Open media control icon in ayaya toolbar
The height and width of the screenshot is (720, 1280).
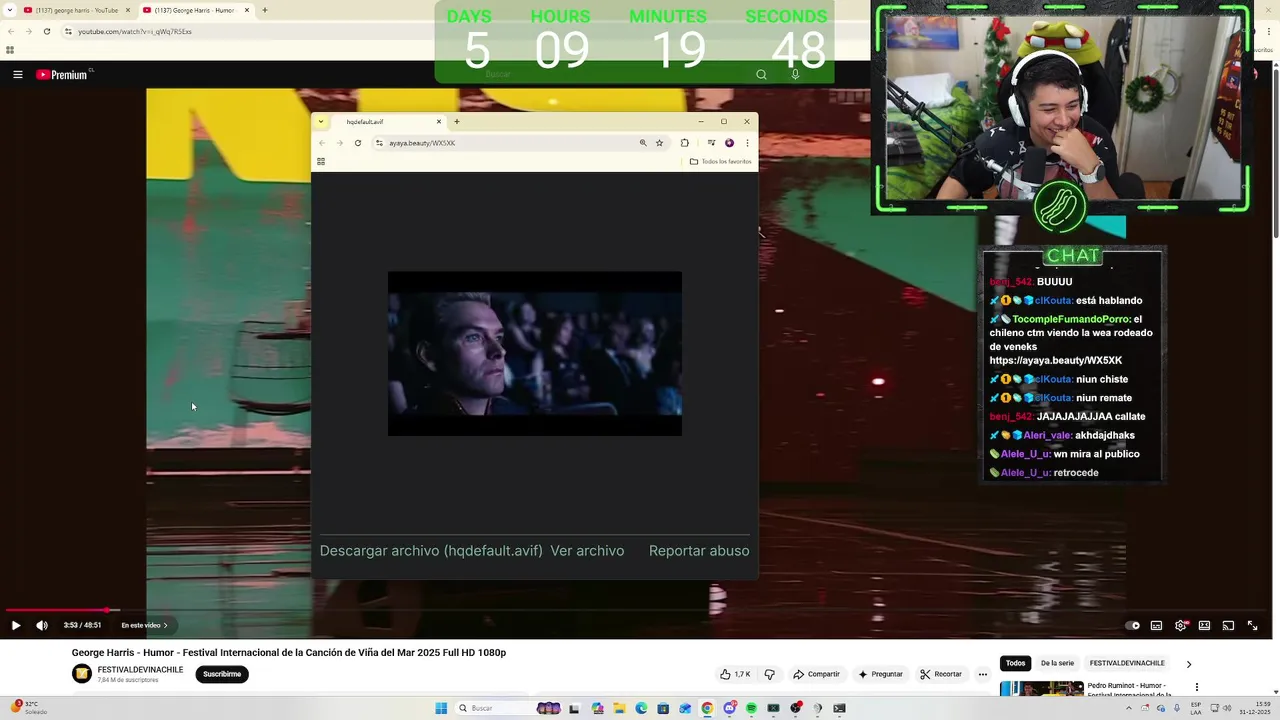tap(711, 143)
